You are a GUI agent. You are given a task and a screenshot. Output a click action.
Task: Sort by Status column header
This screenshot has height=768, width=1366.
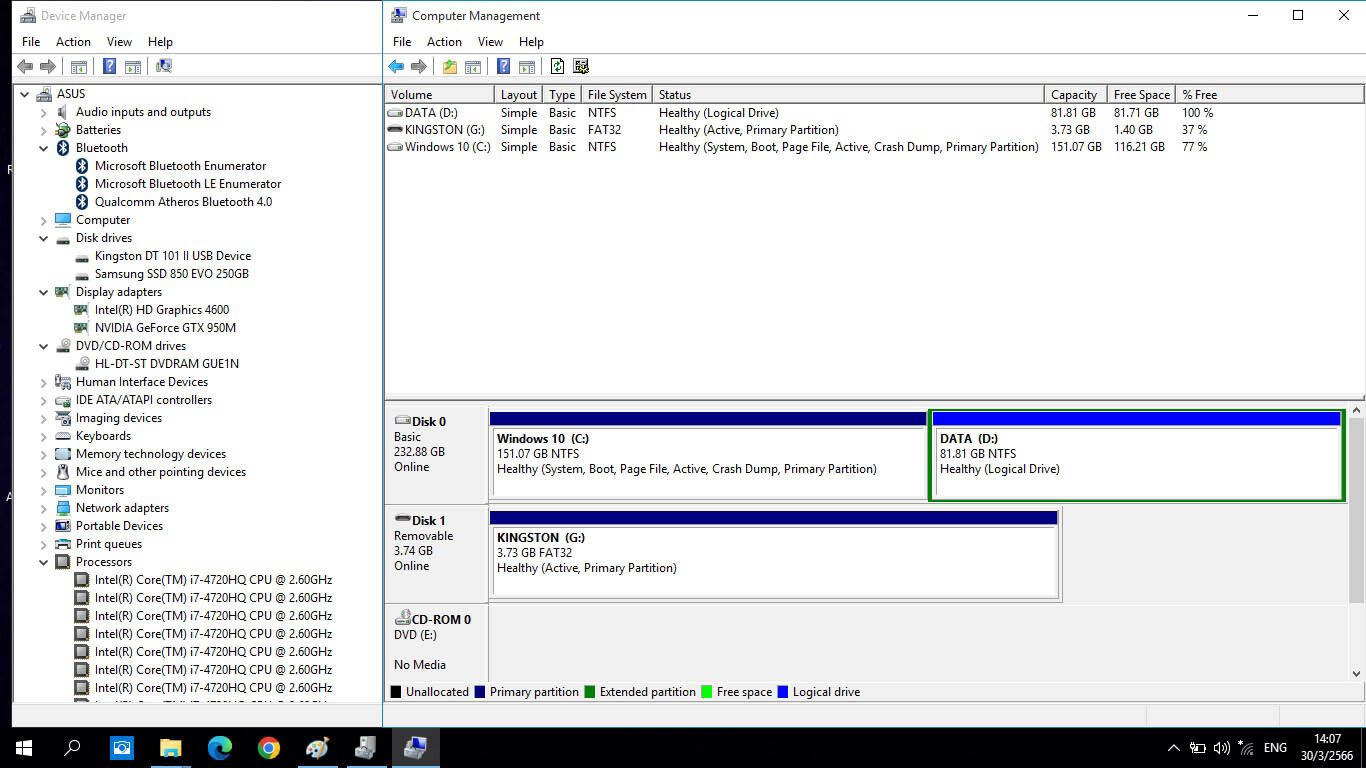click(849, 94)
